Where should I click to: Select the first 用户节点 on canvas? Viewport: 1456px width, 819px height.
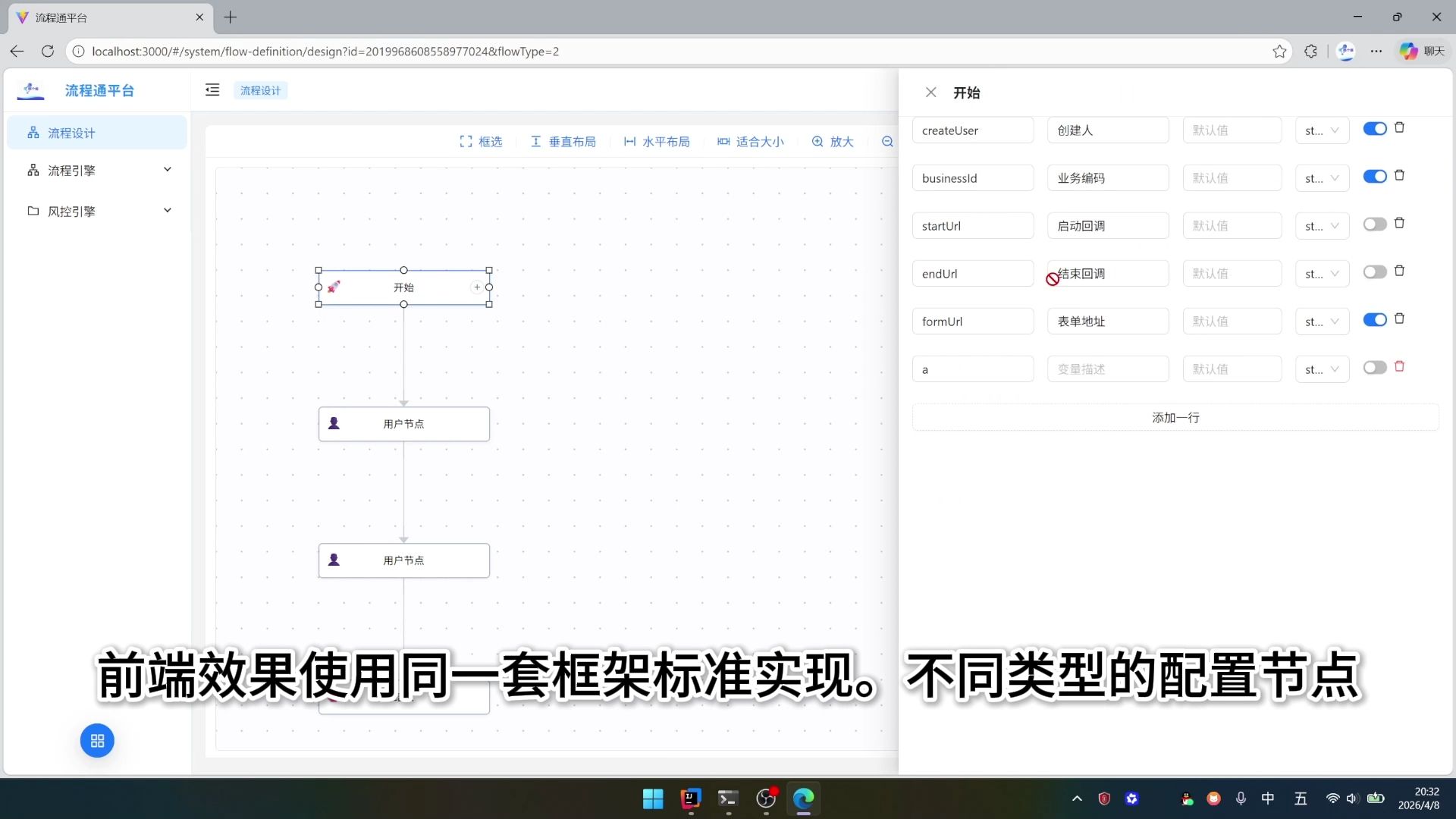pos(403,424)
